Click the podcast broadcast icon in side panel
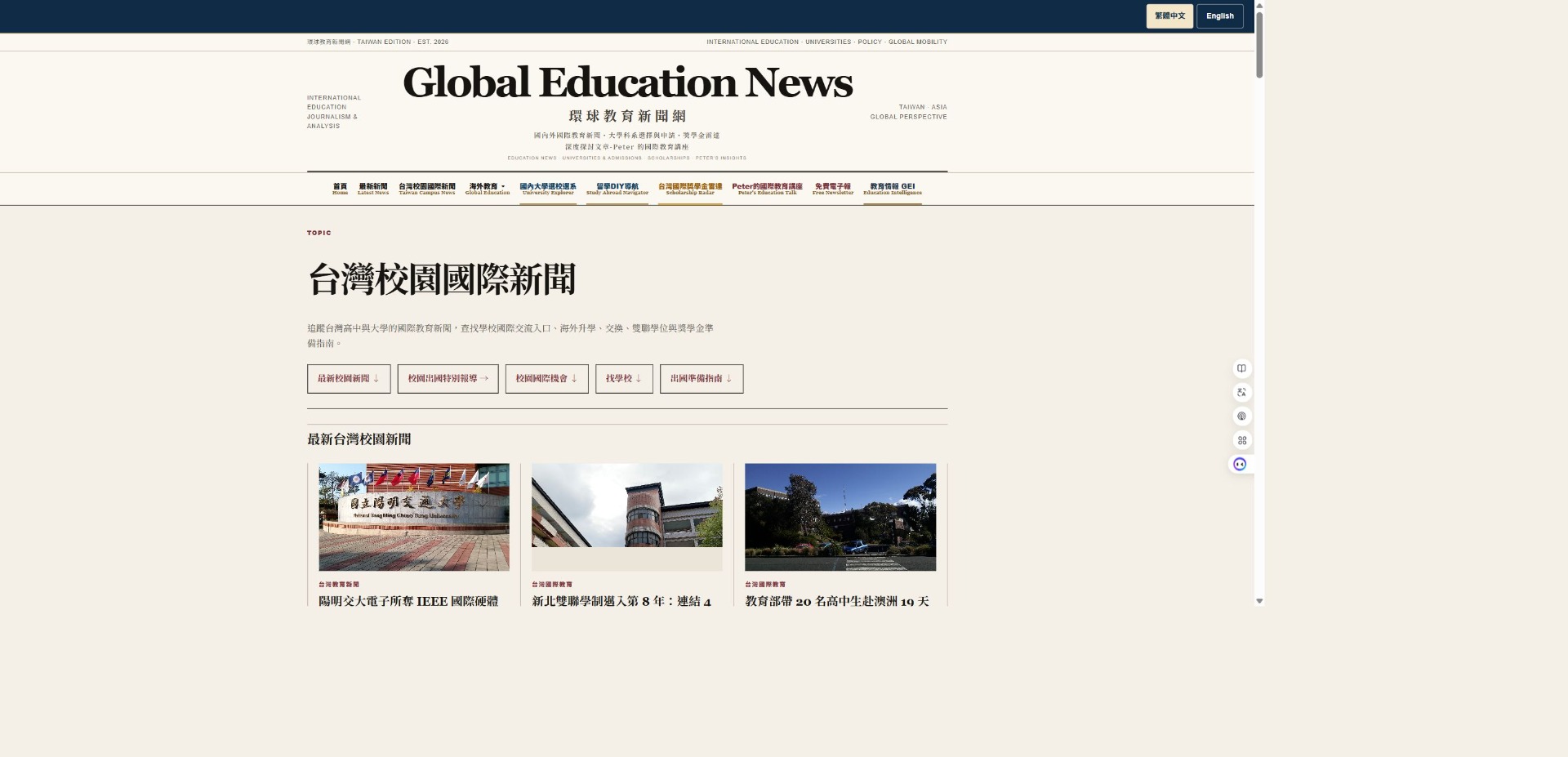The width and height of the screenshot is (1568, 757). (x=1241, y=416)
